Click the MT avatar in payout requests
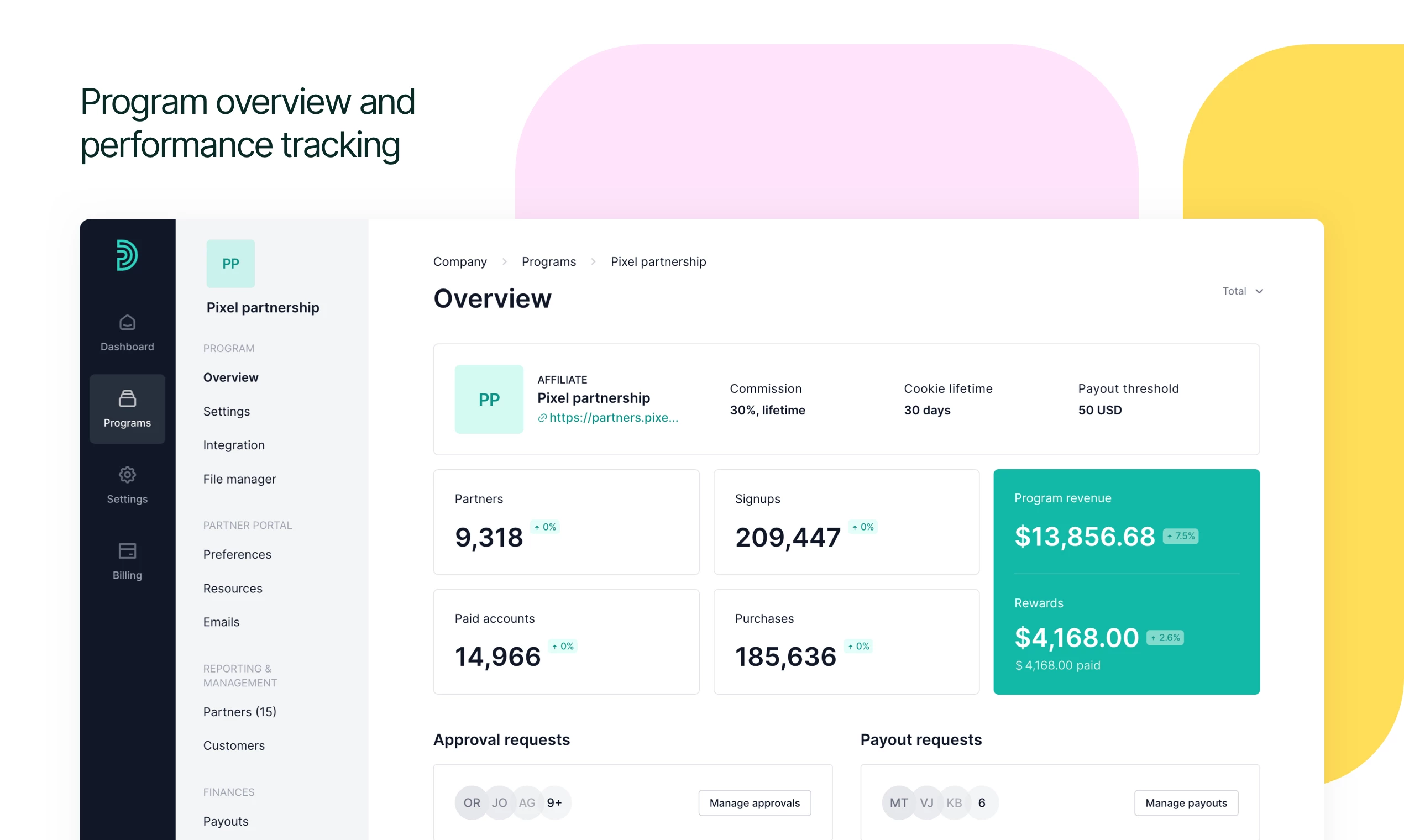Viewport: 1404px width, 840px height. click(898, 802)
